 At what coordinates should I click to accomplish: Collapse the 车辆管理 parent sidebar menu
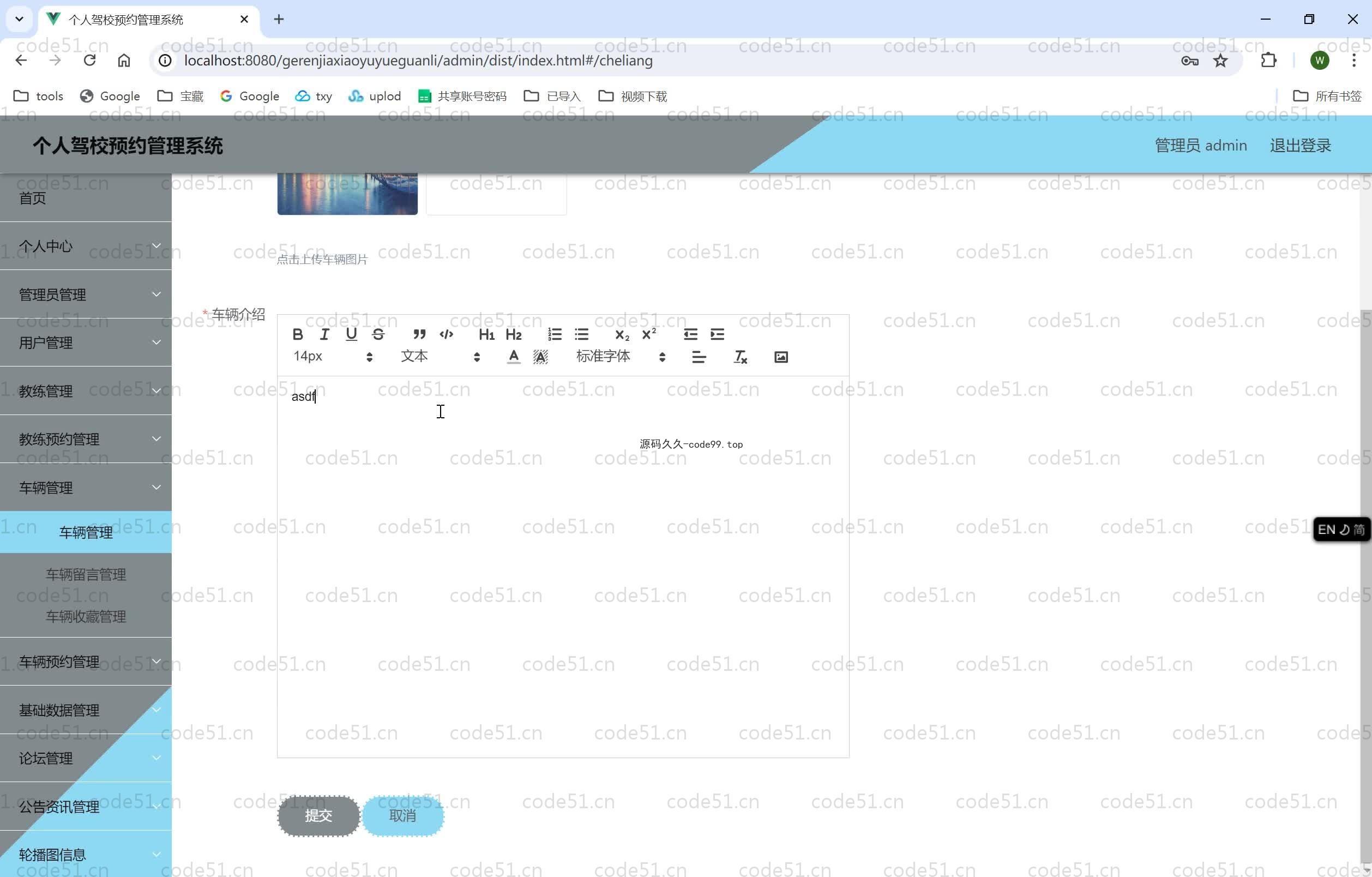[86, 488]
